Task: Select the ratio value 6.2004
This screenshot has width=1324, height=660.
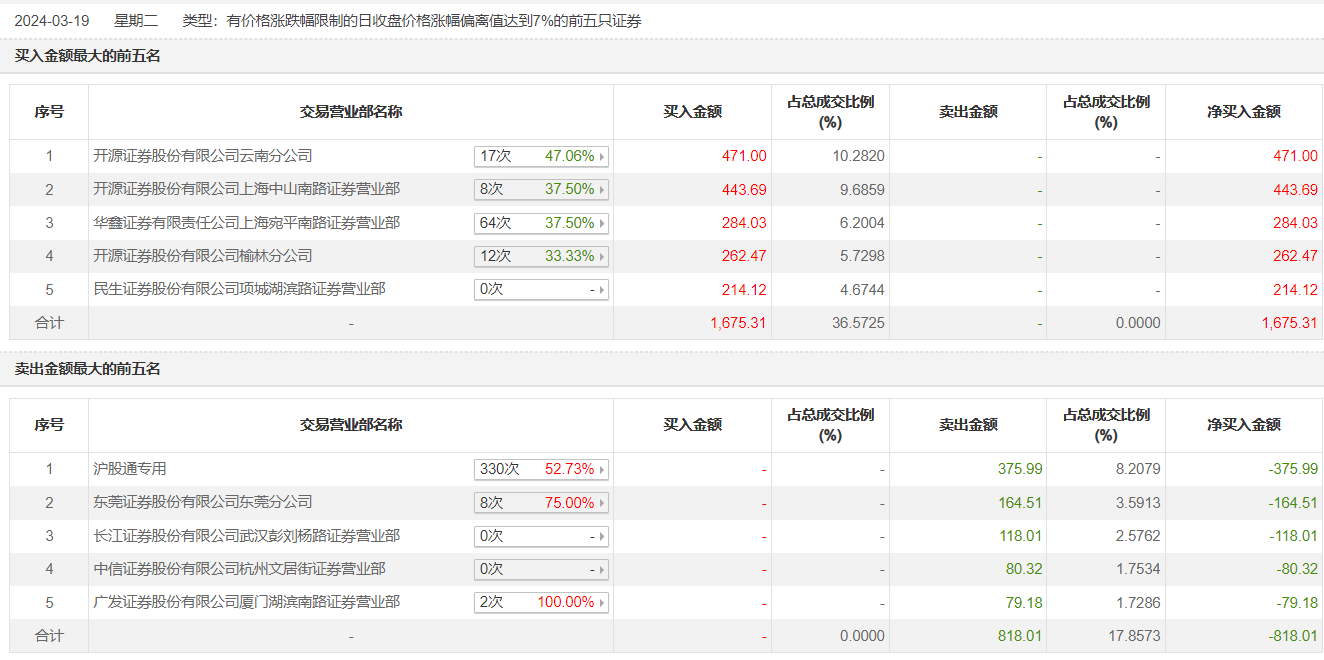Action: pos(860,223)
